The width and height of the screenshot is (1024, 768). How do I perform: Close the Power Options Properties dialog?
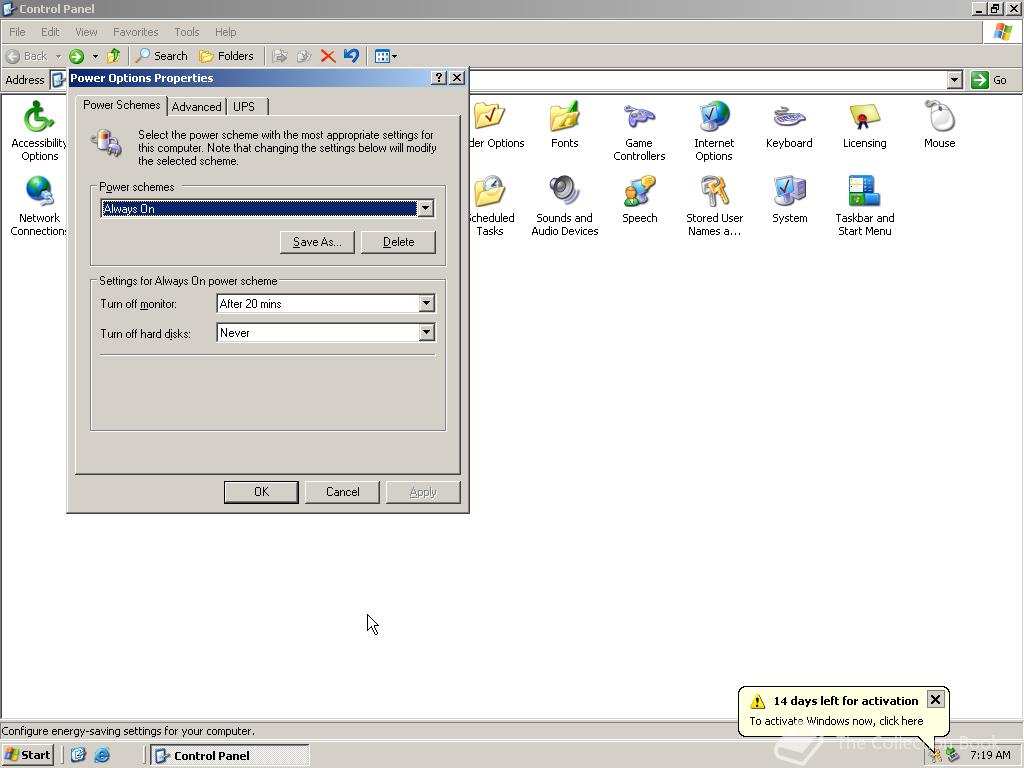(x=457, y=78)
